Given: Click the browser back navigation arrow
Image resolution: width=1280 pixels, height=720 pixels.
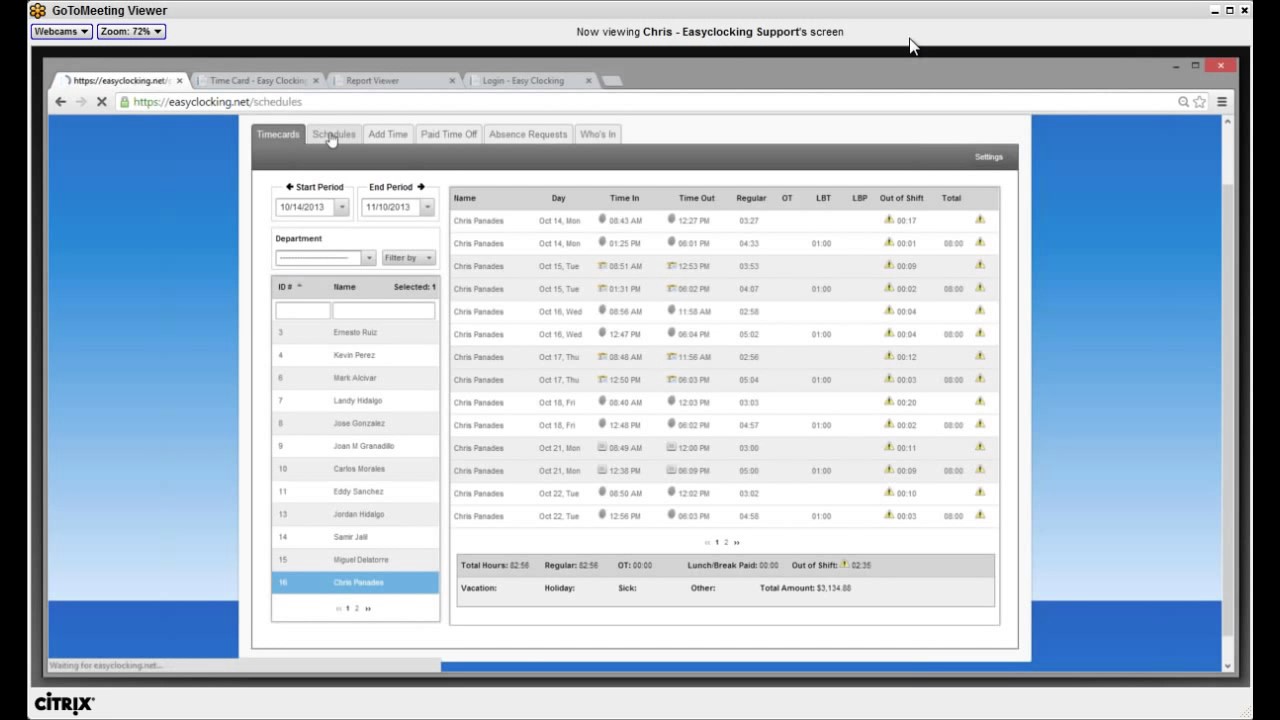Looking at the screenshot, I should coord(61,102).
